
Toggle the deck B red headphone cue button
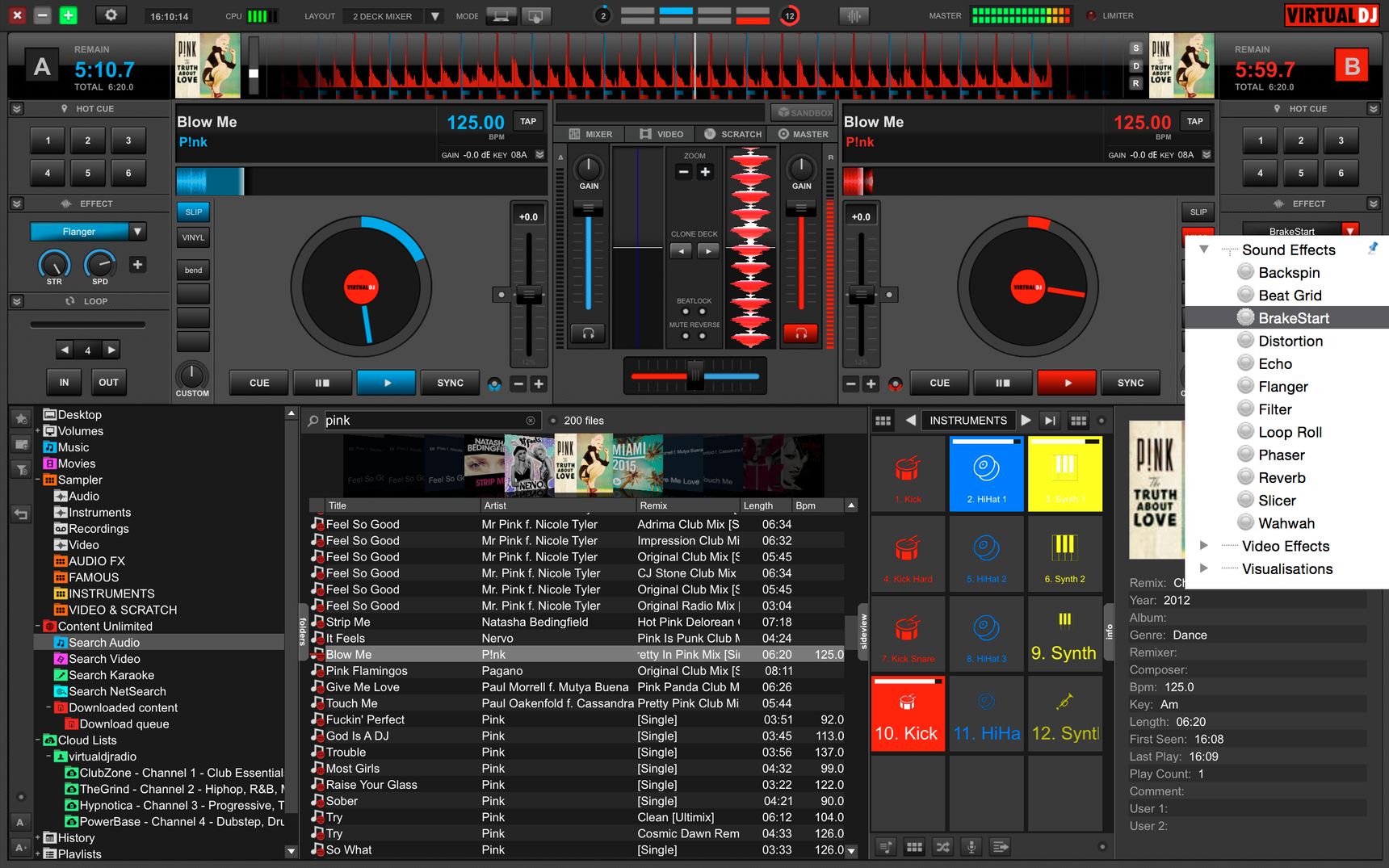tap(801, 333)
